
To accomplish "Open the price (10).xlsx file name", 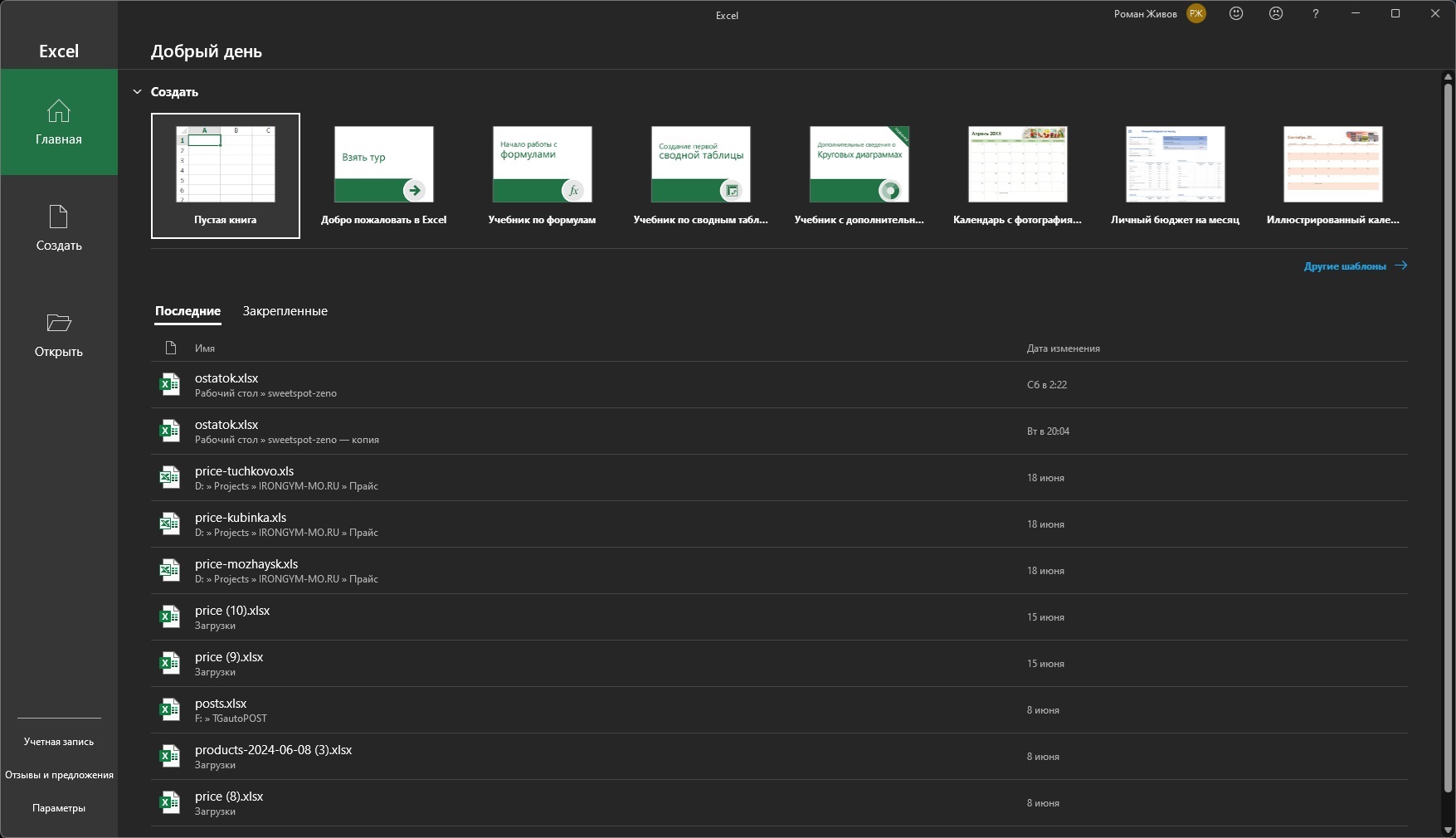I will click(x=232, y=611).
